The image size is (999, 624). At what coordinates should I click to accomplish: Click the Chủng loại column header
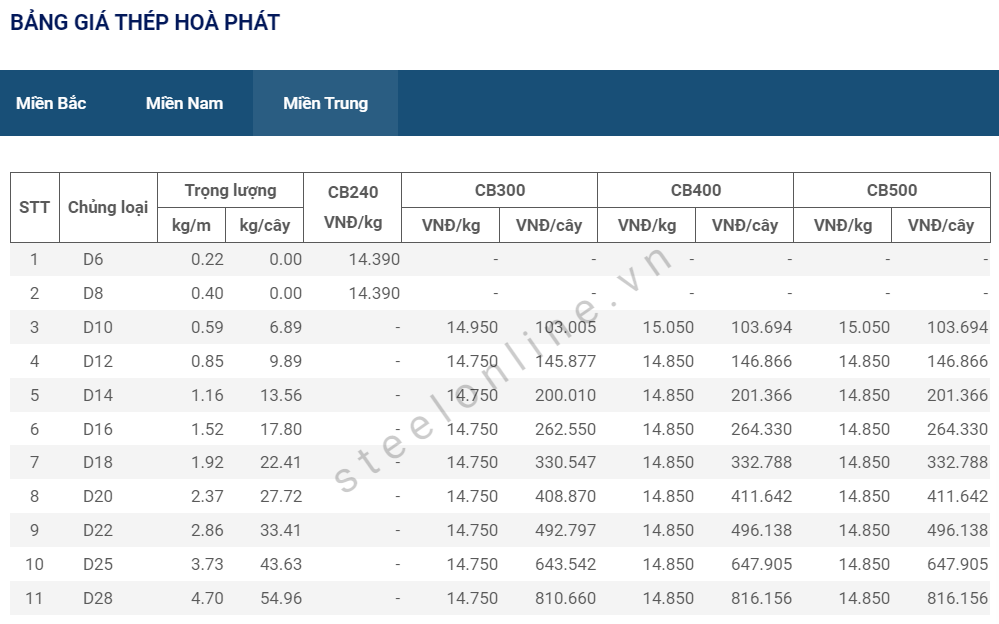[x=108, y=207]
